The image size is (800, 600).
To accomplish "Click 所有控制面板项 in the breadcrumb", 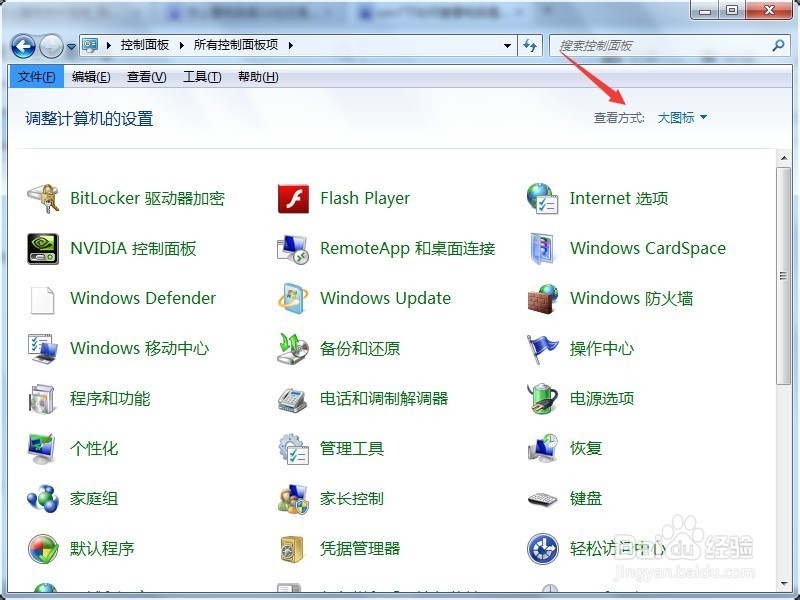I will point(236,45).
